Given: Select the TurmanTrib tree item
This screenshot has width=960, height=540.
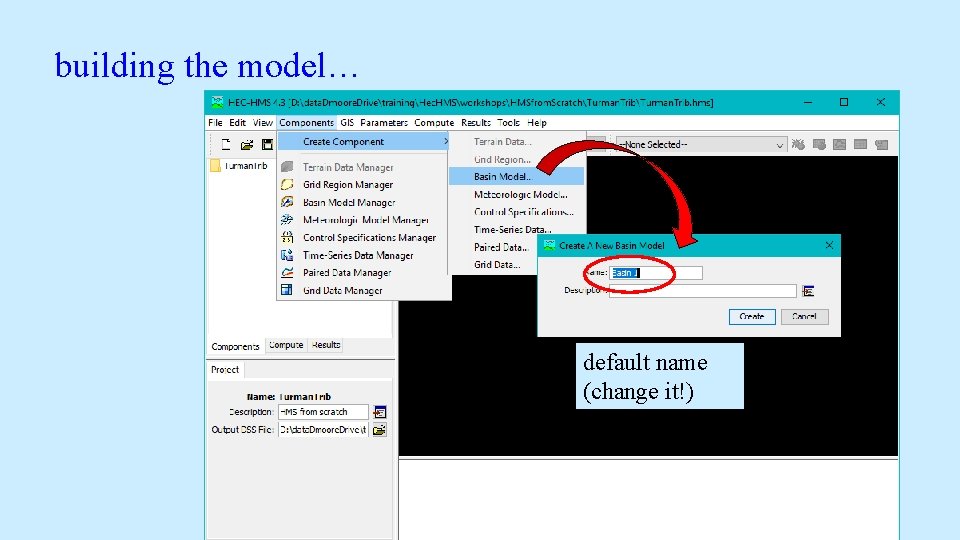Looking at the screenshot, I should coord(246,166).
